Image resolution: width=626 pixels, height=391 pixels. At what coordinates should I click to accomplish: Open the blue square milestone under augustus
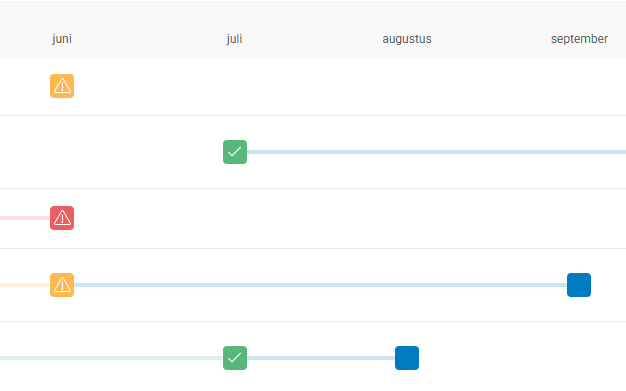(407, 358)
